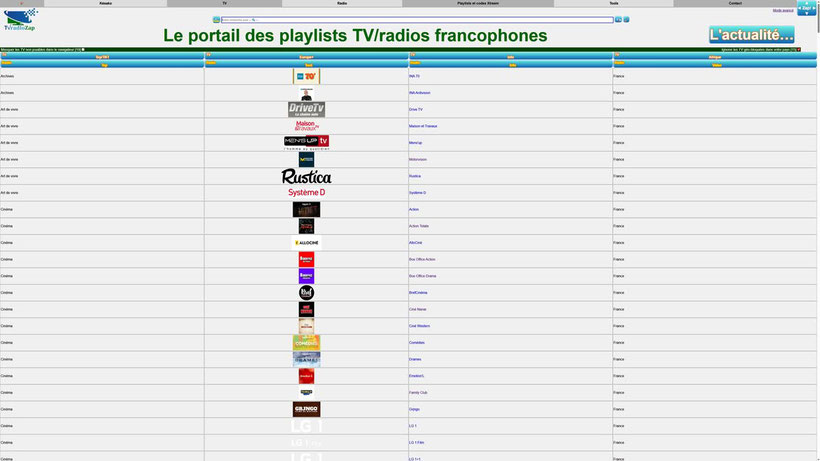This screenshot has width=820, height=461.
Task: Open the Family Club channel logo
Action: pos(306,393)
